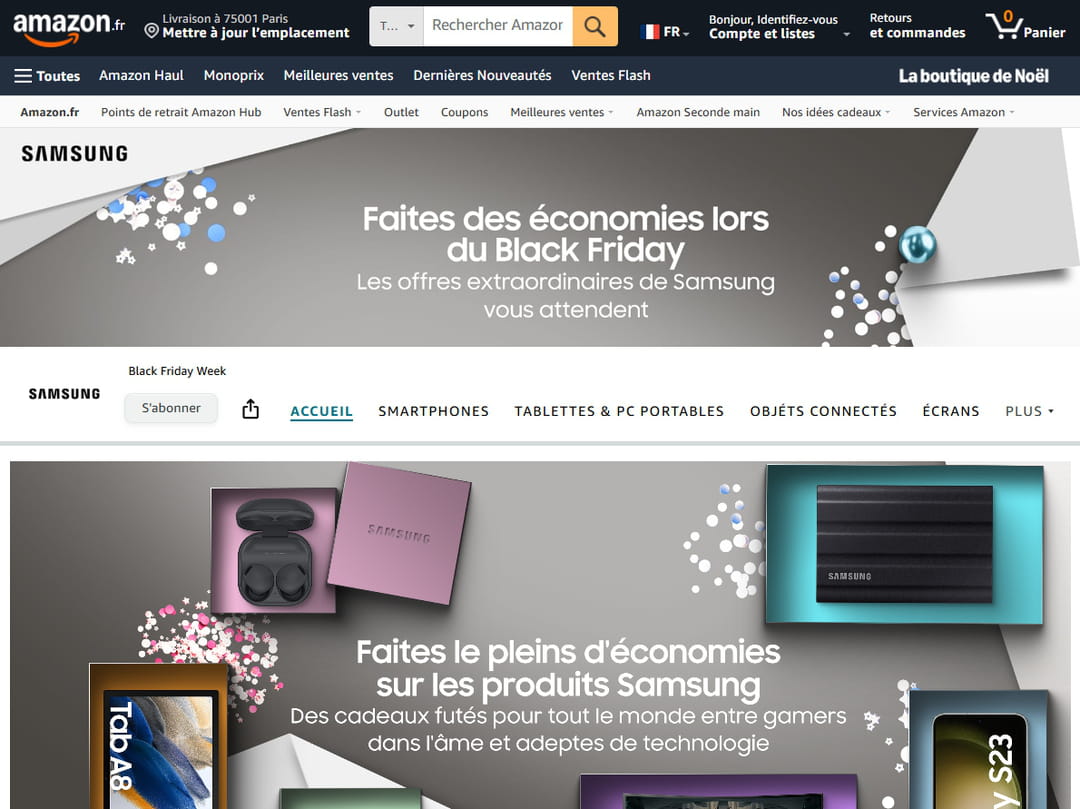This screenshot has height=809, width=1080.
Task: Click the French flag language icon
Action: 650,32
